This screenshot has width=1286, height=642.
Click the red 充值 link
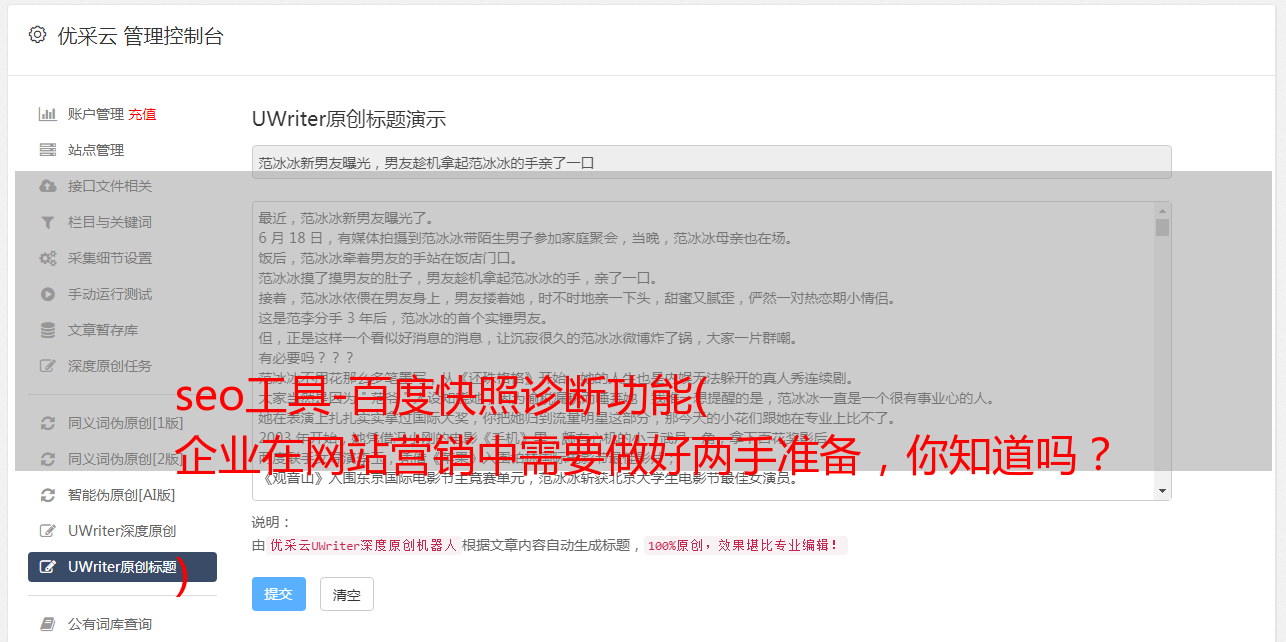(x=142, y=114)
